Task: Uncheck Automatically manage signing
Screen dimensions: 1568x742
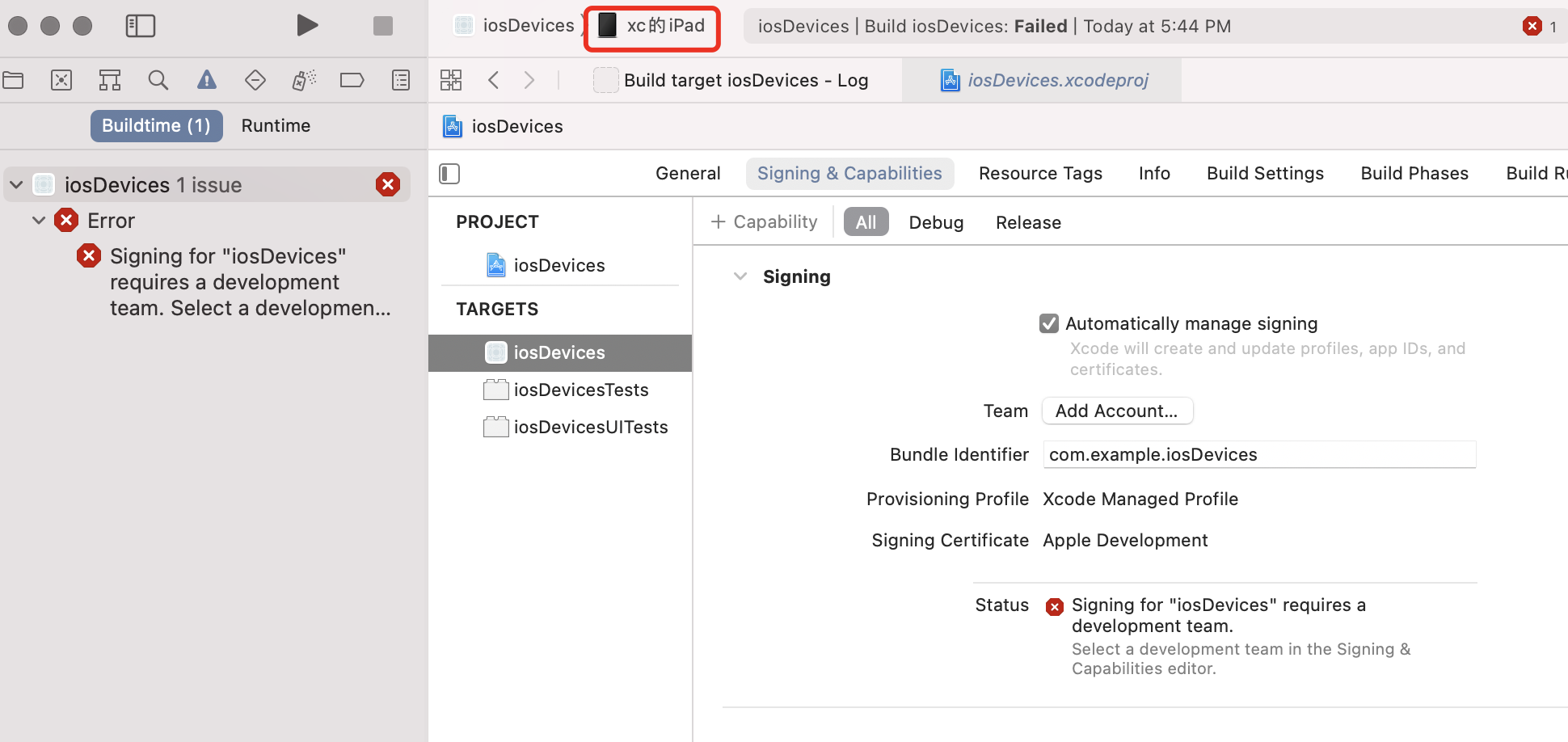Action: (1048, 324)
